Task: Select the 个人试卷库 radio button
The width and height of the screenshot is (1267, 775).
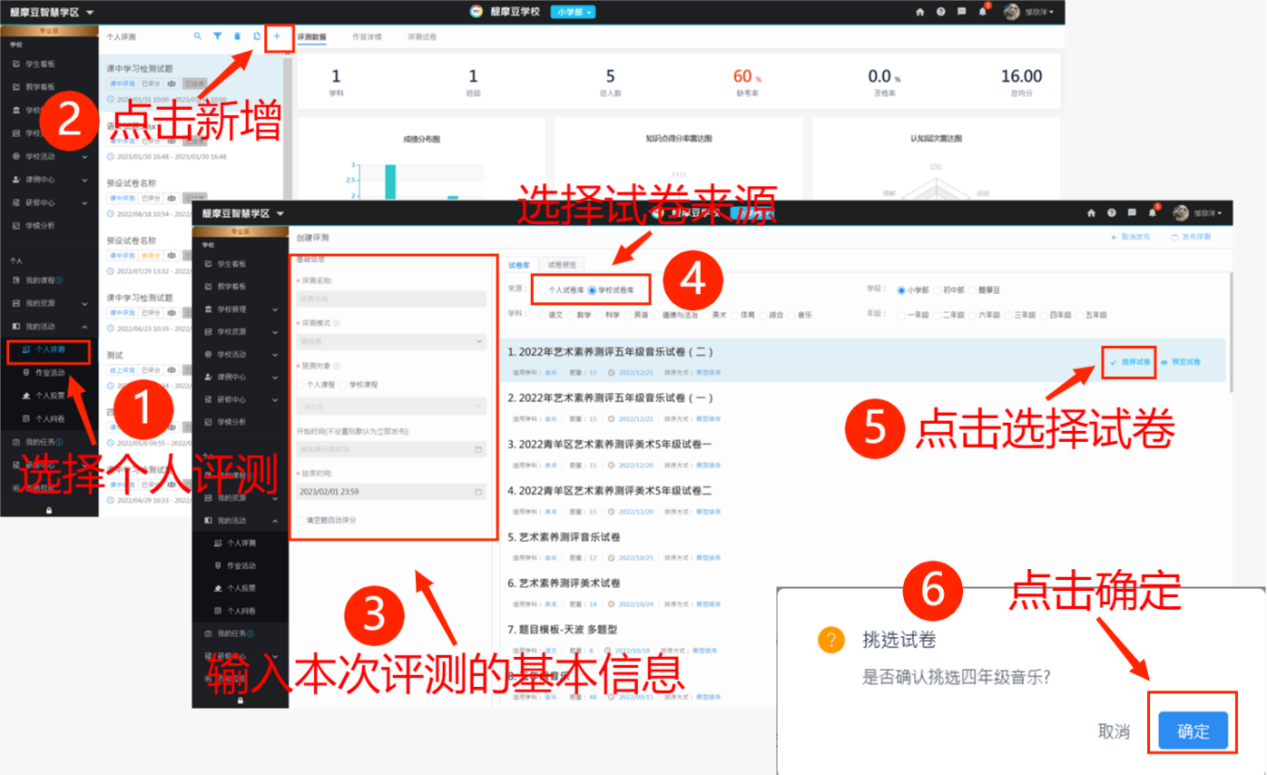Action: (x=541, y=290)
